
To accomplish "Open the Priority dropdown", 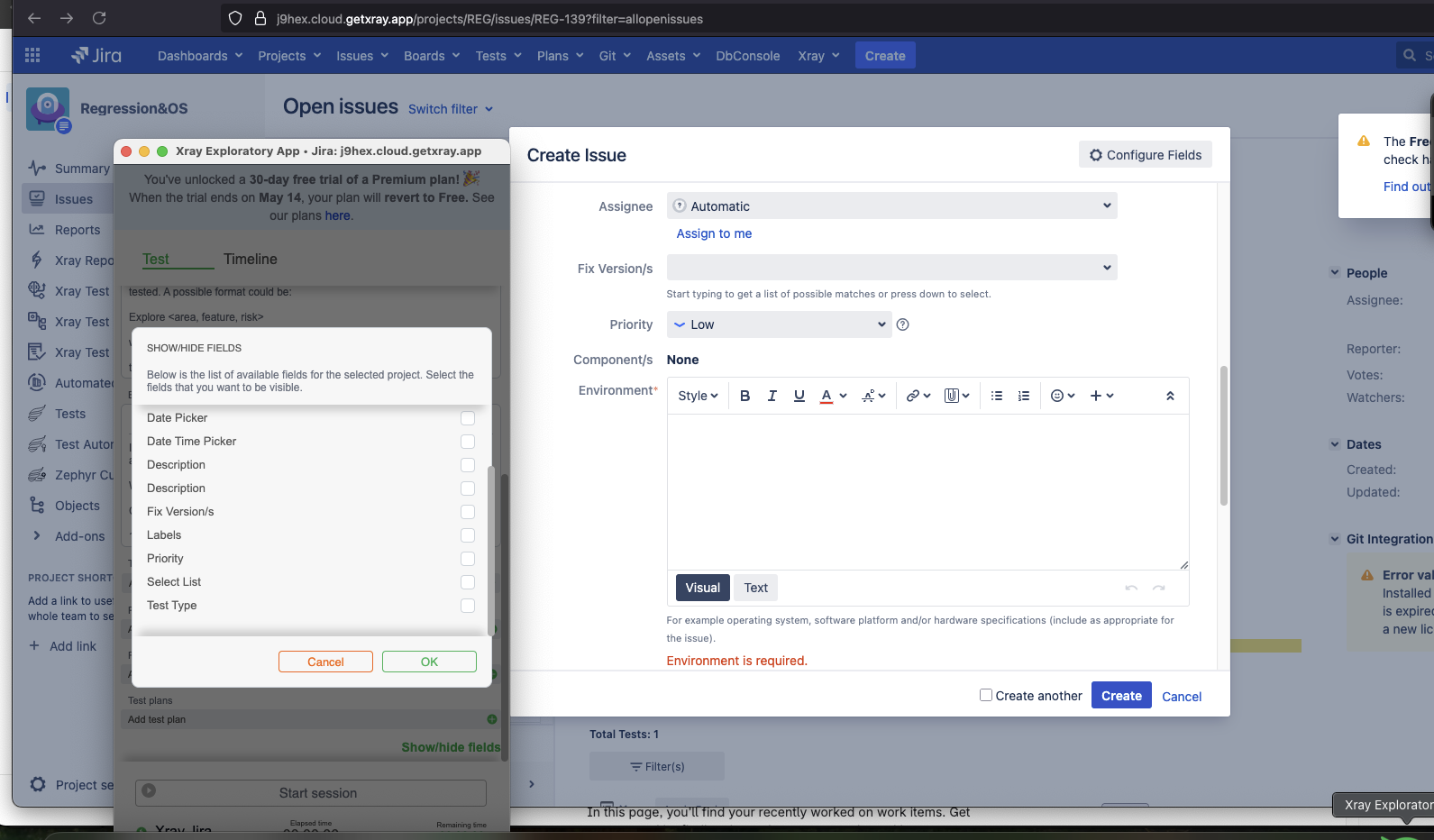I will [779, 324].
